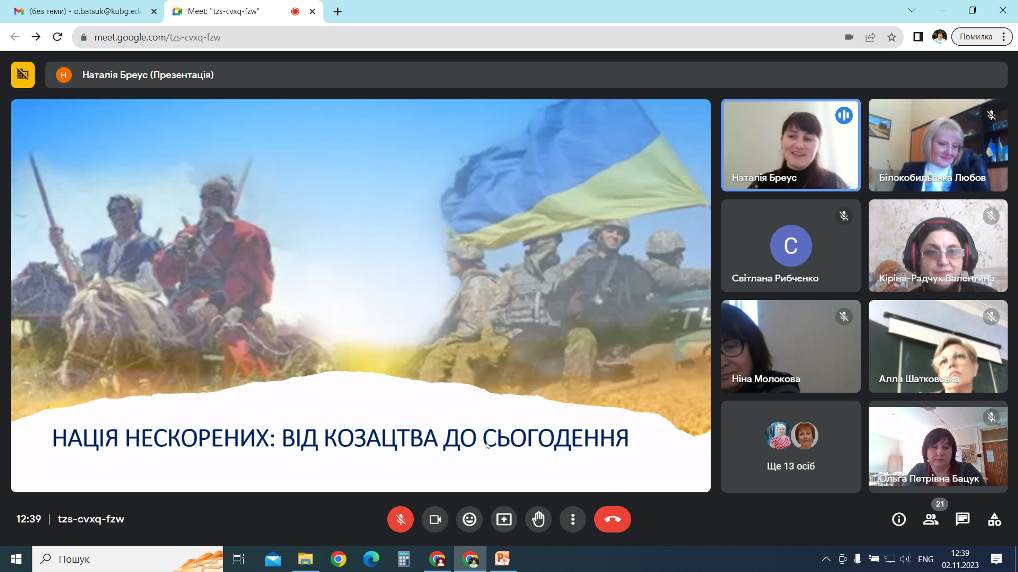Bookmark this page with the star icon
Screen dimensions: 1018x572
pyautogui.click(x=891, y=37)
